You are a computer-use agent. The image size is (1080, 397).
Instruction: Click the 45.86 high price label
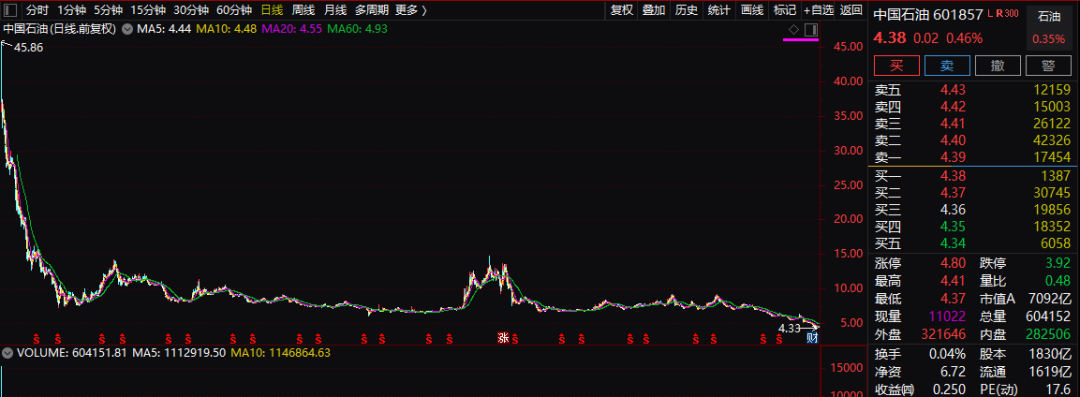click(28, 48)
